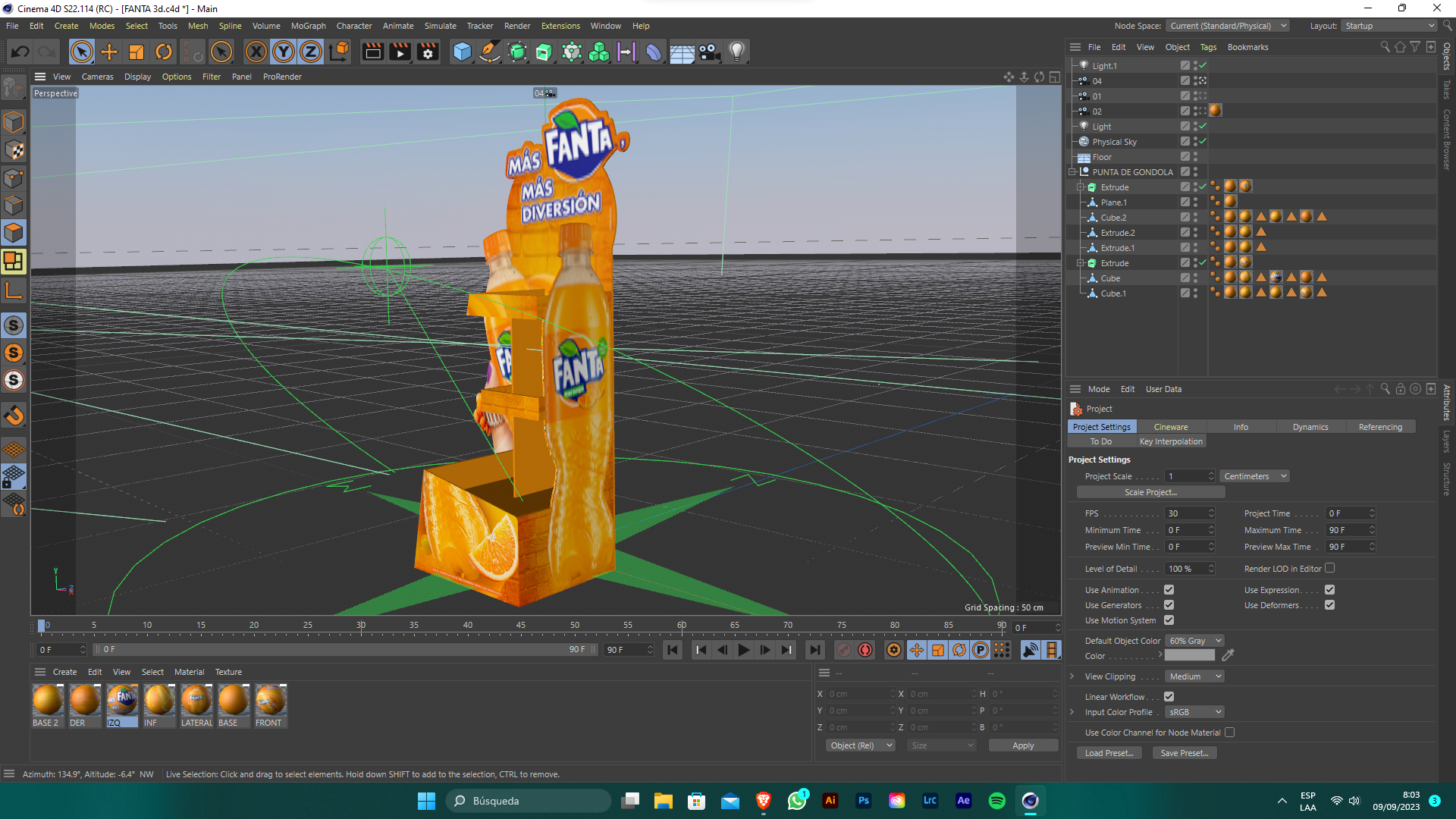Viewport: 1456px width, 819px height.
Task: Click the Save Preset button
Action: (x=1184, y=753)
